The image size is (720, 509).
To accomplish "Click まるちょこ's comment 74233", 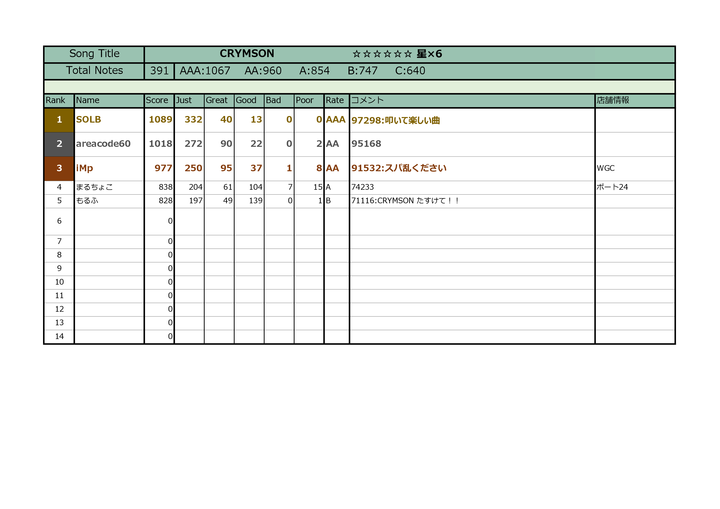I will pos(362,187).
